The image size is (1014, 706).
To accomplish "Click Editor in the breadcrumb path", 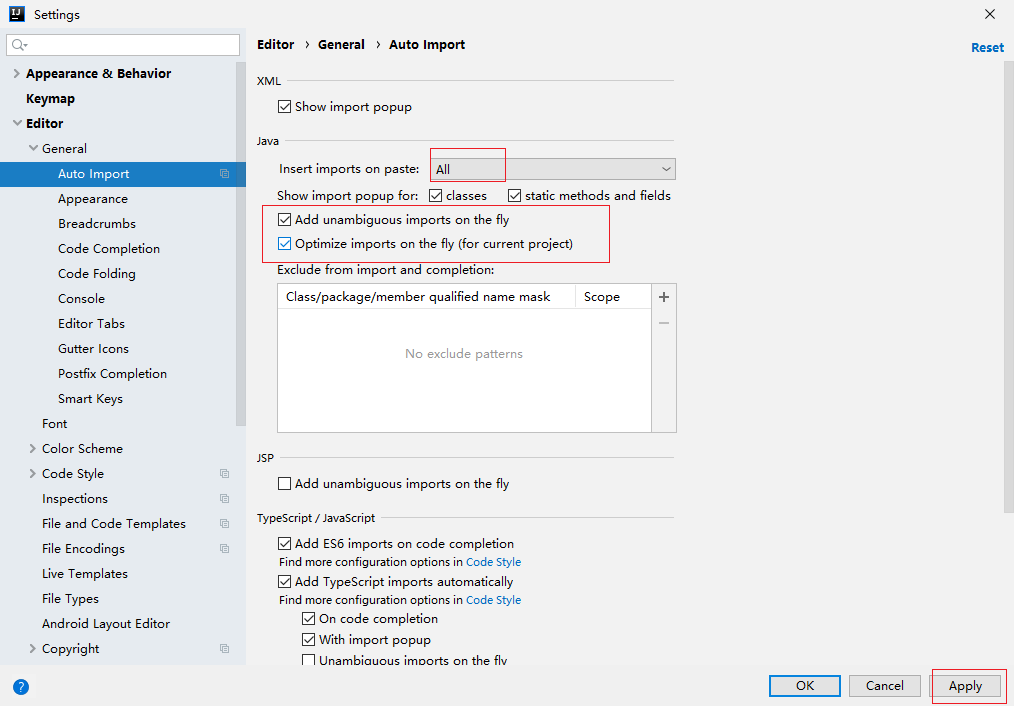I will click(275, 45).
